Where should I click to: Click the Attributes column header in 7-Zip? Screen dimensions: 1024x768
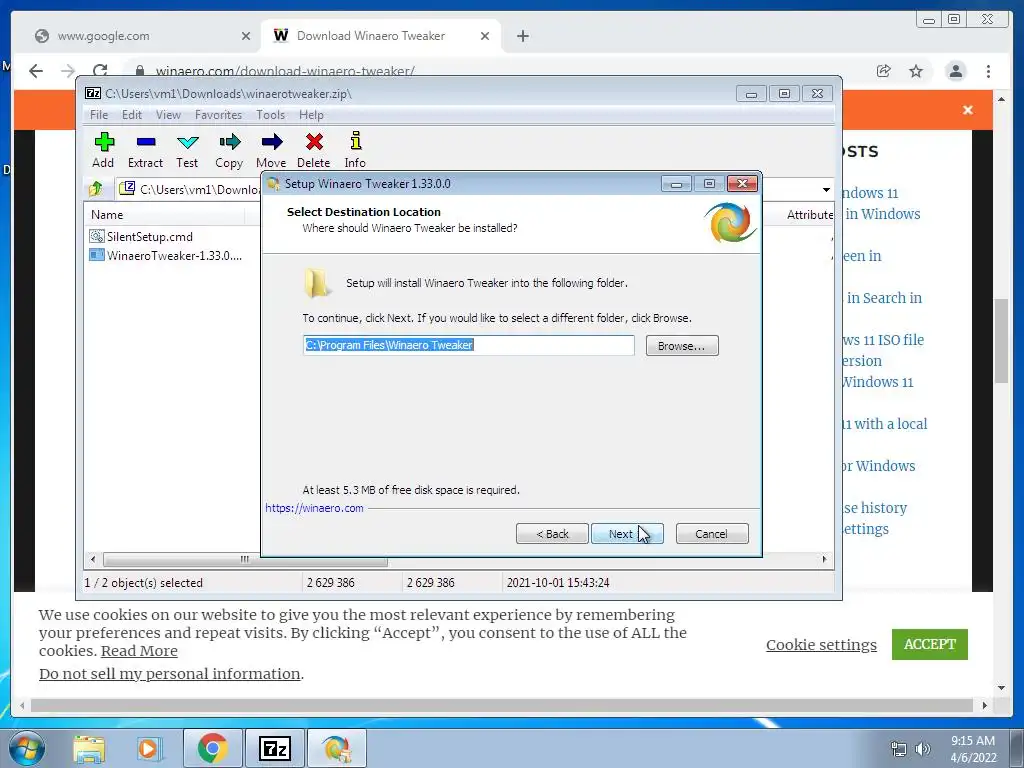pyautogui.click(x=810, y=215)
